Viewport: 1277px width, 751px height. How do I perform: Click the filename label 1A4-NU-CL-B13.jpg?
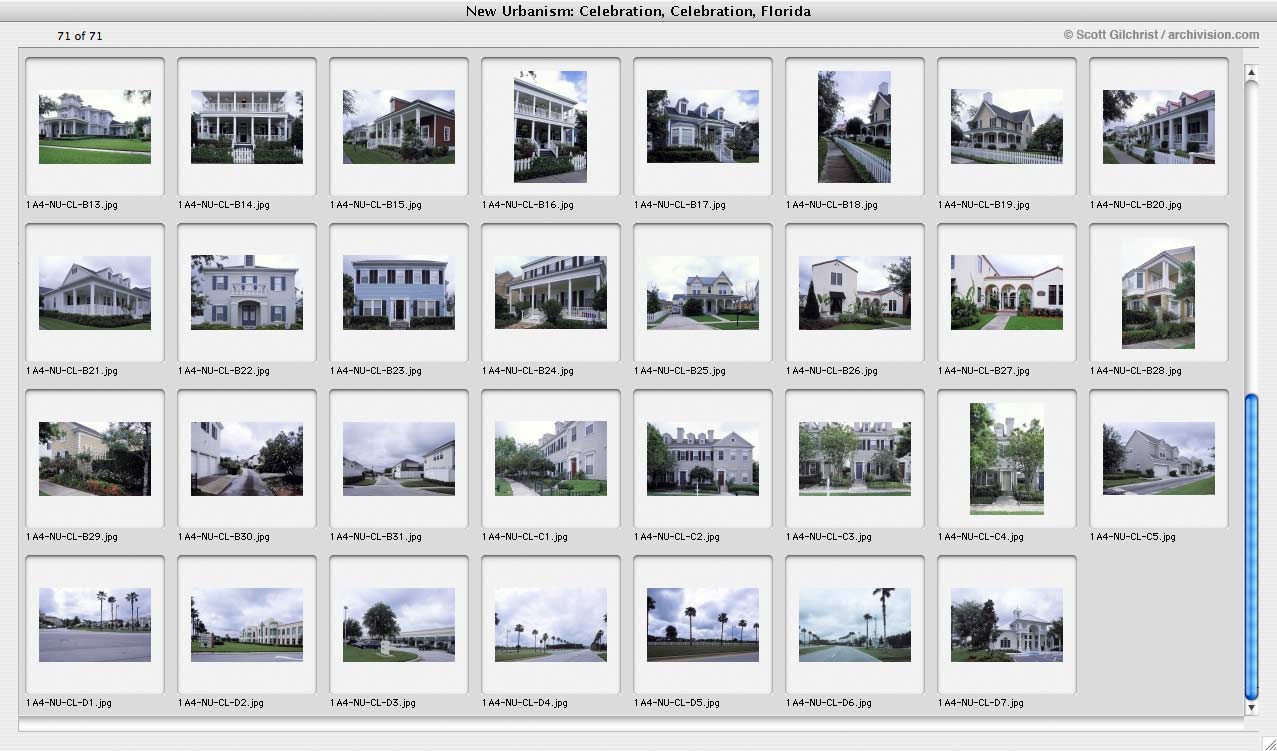click(x=72, y=205)
